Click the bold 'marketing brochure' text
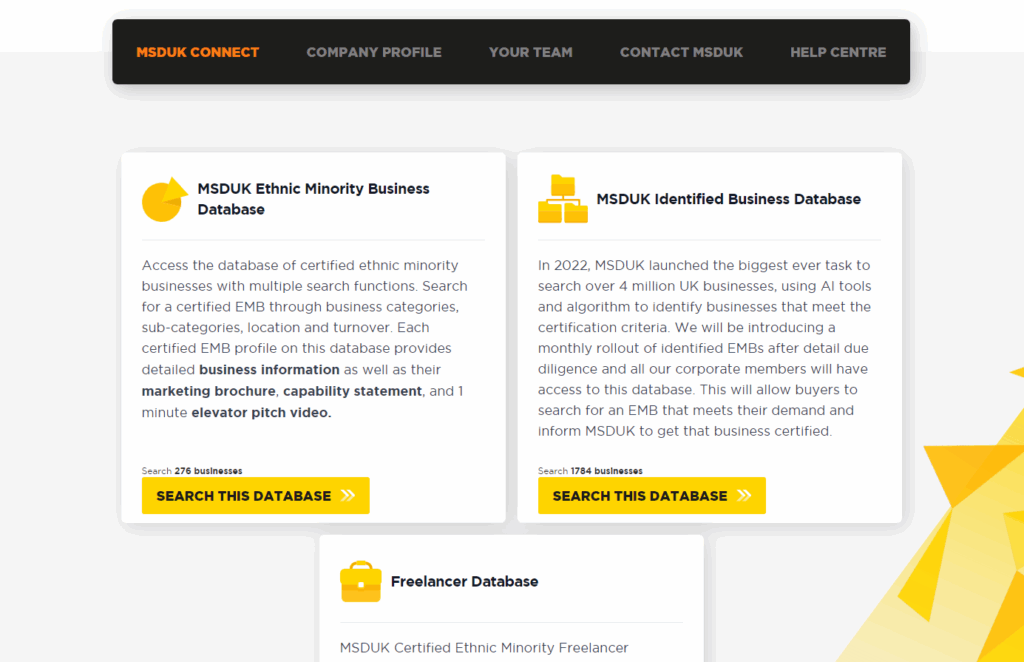Image resolution: width=1024 pixels, height=662 pixels. (x=208, y=391)
